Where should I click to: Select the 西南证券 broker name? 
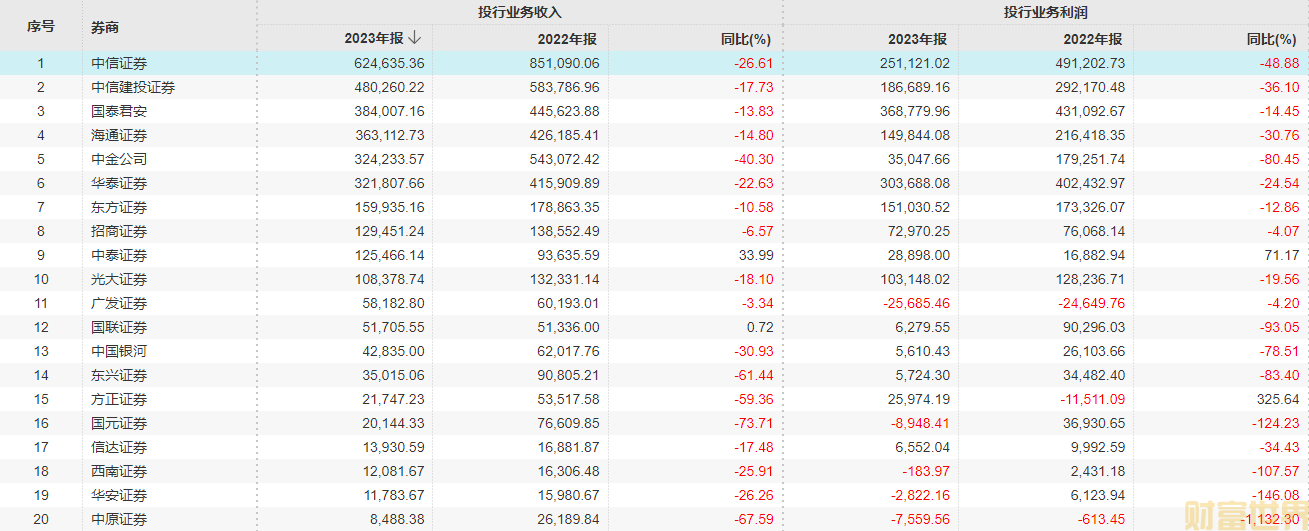click(119, 471)
